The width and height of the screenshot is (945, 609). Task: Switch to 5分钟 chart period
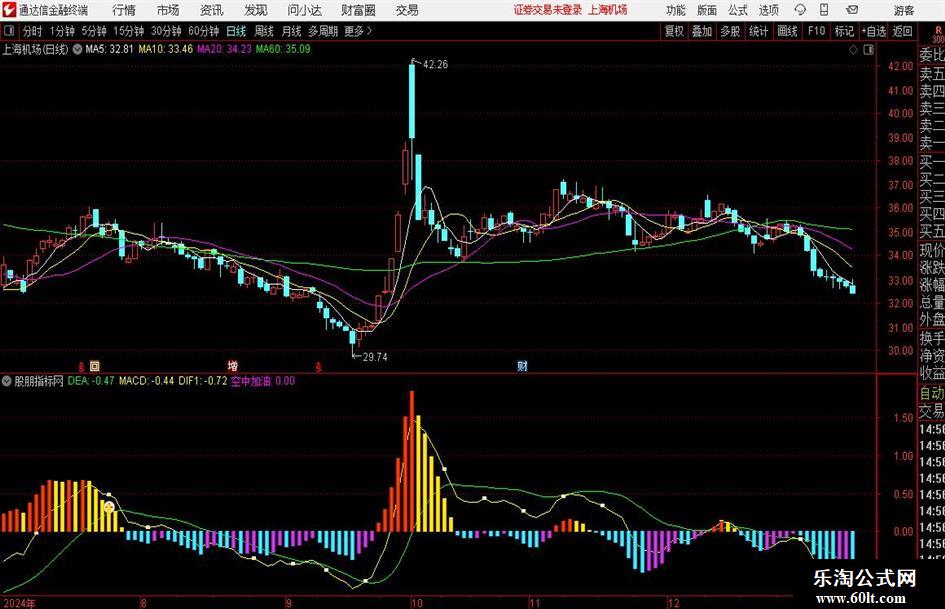[x=94, y=31]
